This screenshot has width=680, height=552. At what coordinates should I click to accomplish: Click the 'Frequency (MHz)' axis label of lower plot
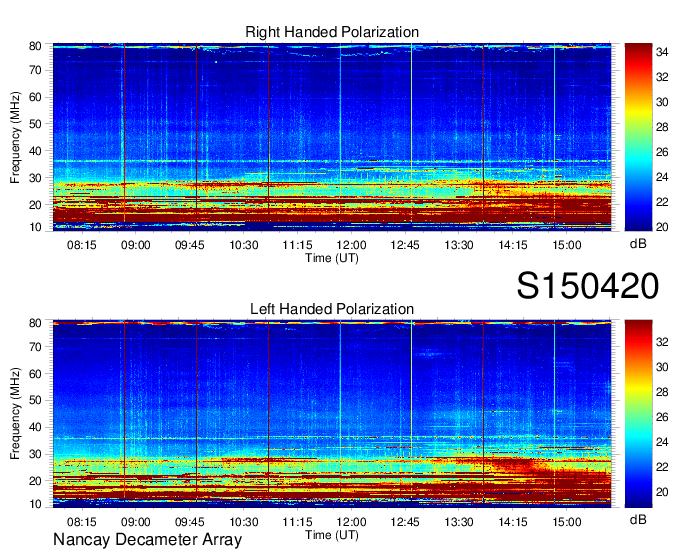pos(15,414)
